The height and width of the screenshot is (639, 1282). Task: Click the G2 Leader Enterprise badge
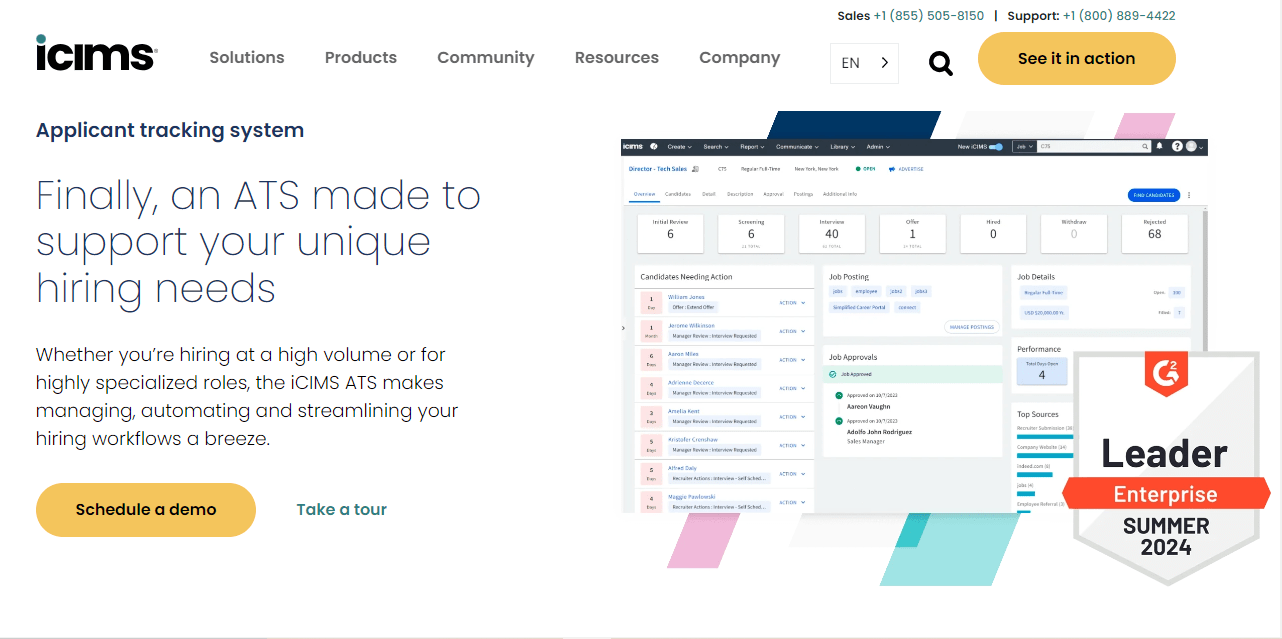click(x=1165, y=468)
